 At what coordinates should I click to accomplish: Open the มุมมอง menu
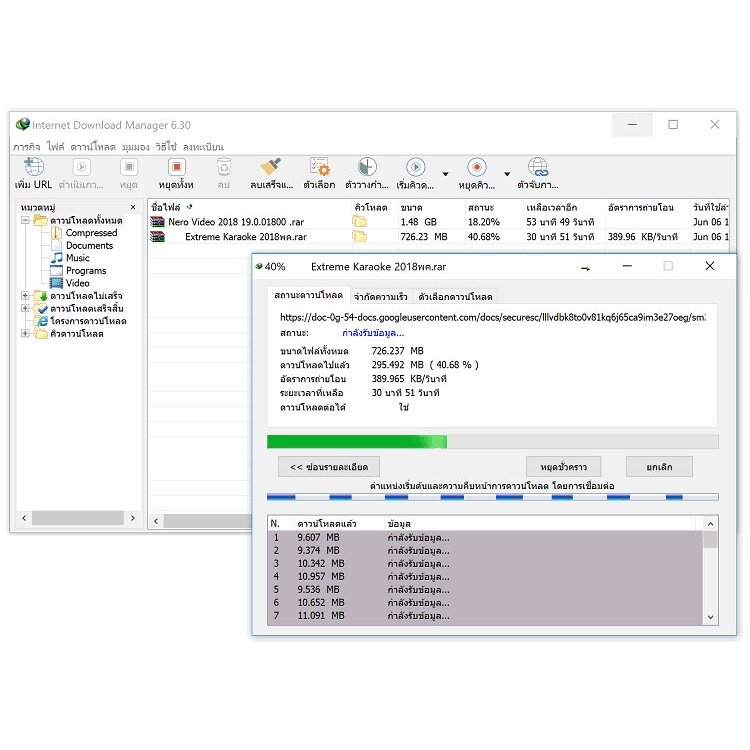[x=135, y=147]
